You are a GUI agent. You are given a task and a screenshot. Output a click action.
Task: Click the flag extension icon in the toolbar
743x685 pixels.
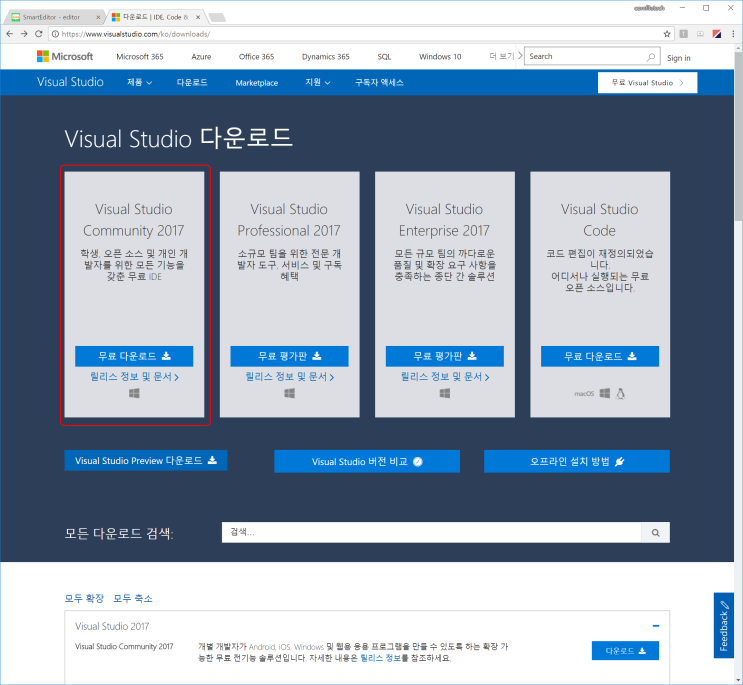[716, 34]
